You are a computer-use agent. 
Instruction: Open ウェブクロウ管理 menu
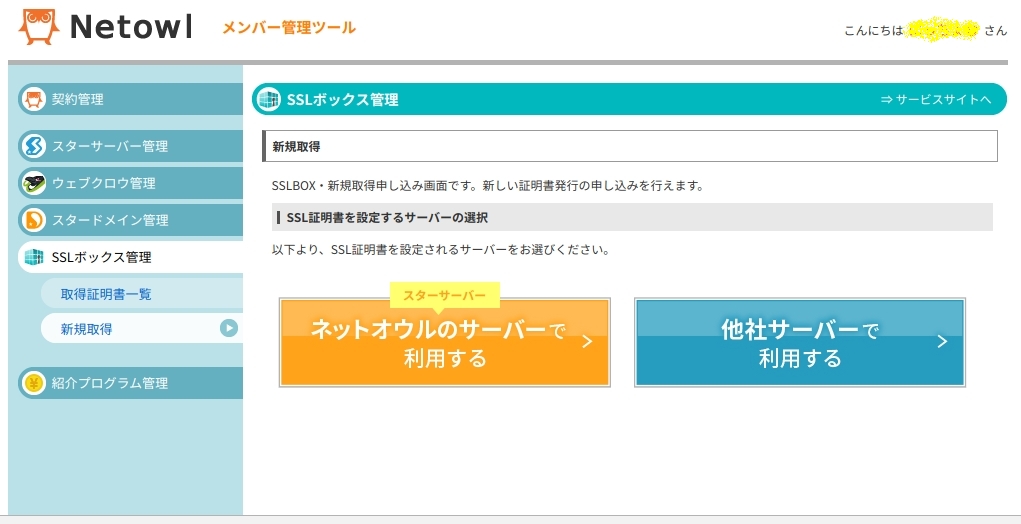130,183
